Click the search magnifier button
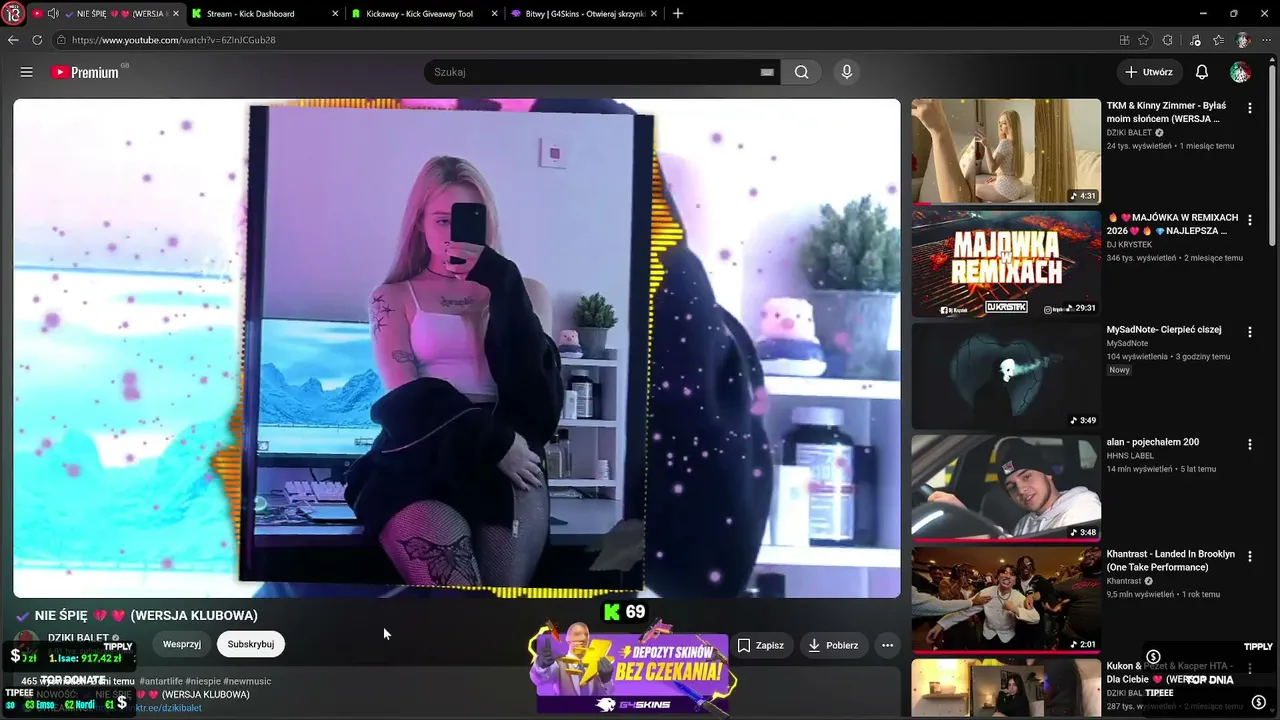This screenshot has width=1280, height=720. (x=801, y=72)
